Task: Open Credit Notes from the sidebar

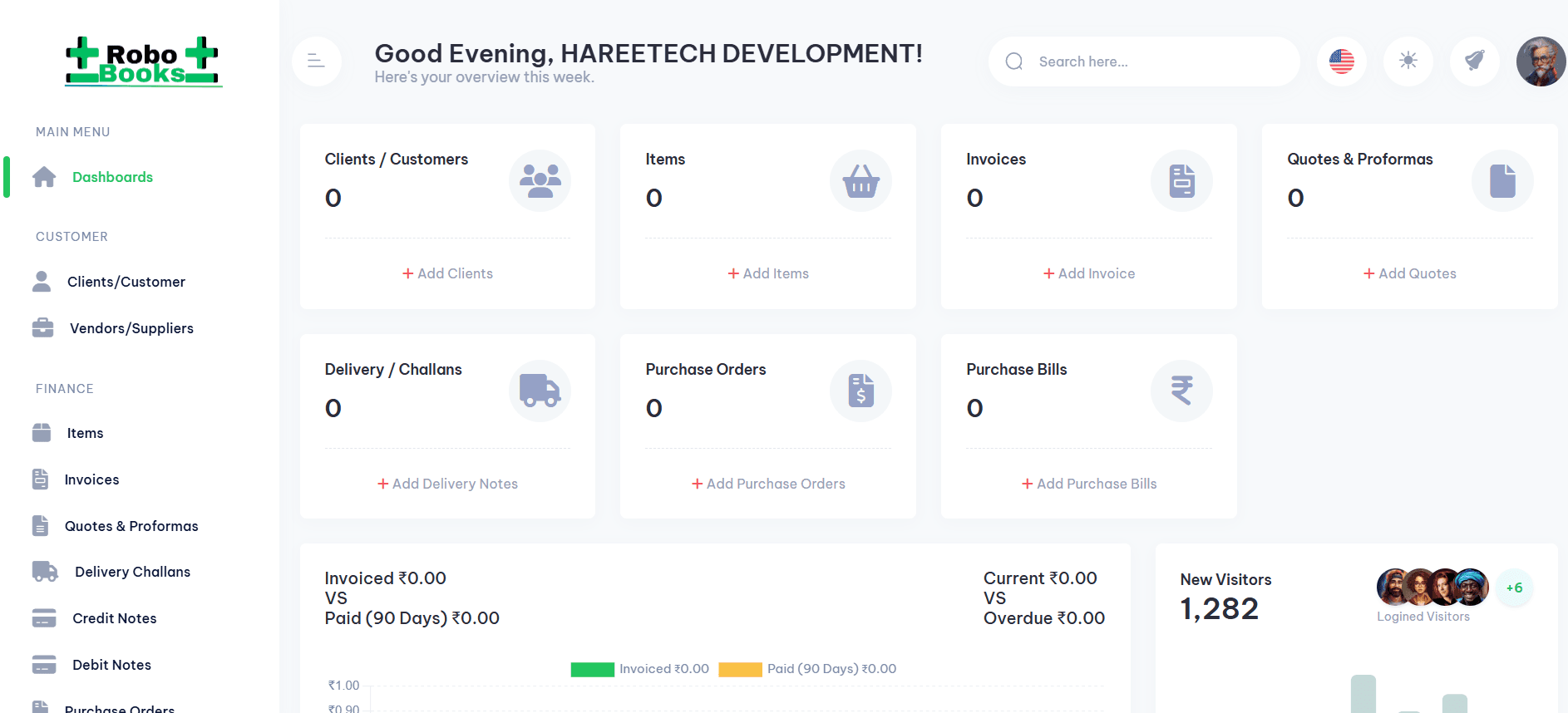Action: [114, 618]
